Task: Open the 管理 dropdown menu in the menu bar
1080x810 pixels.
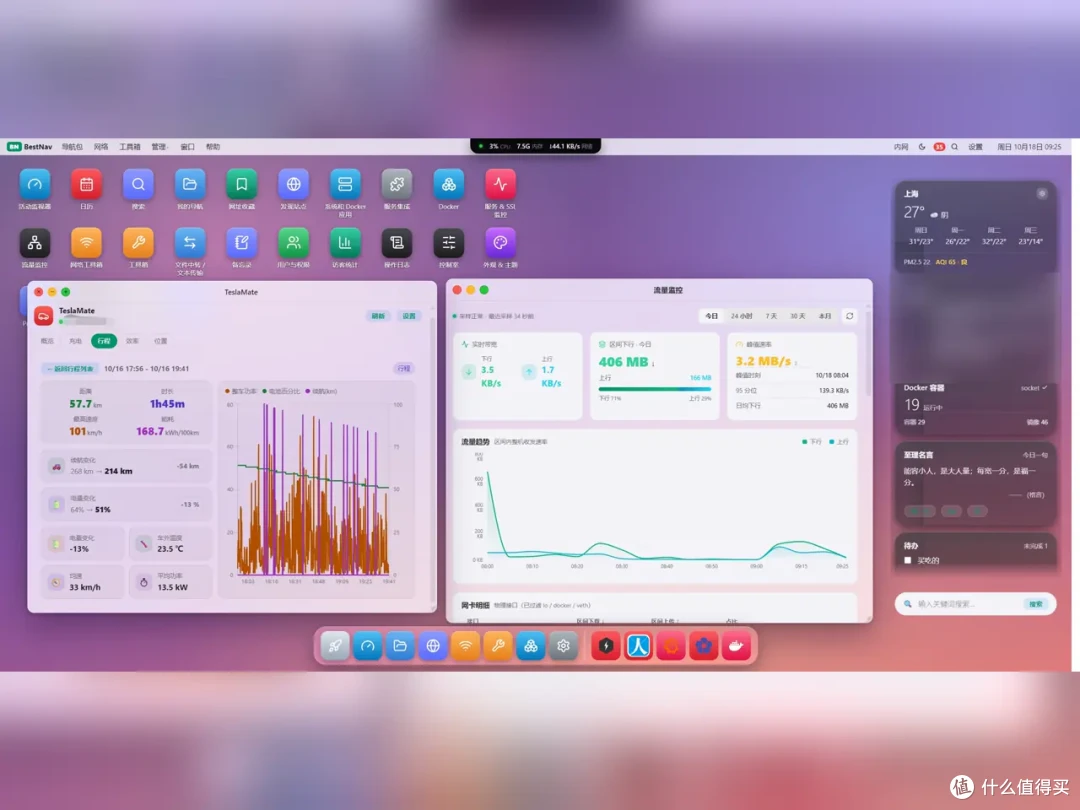Action: tap(160, 147)
